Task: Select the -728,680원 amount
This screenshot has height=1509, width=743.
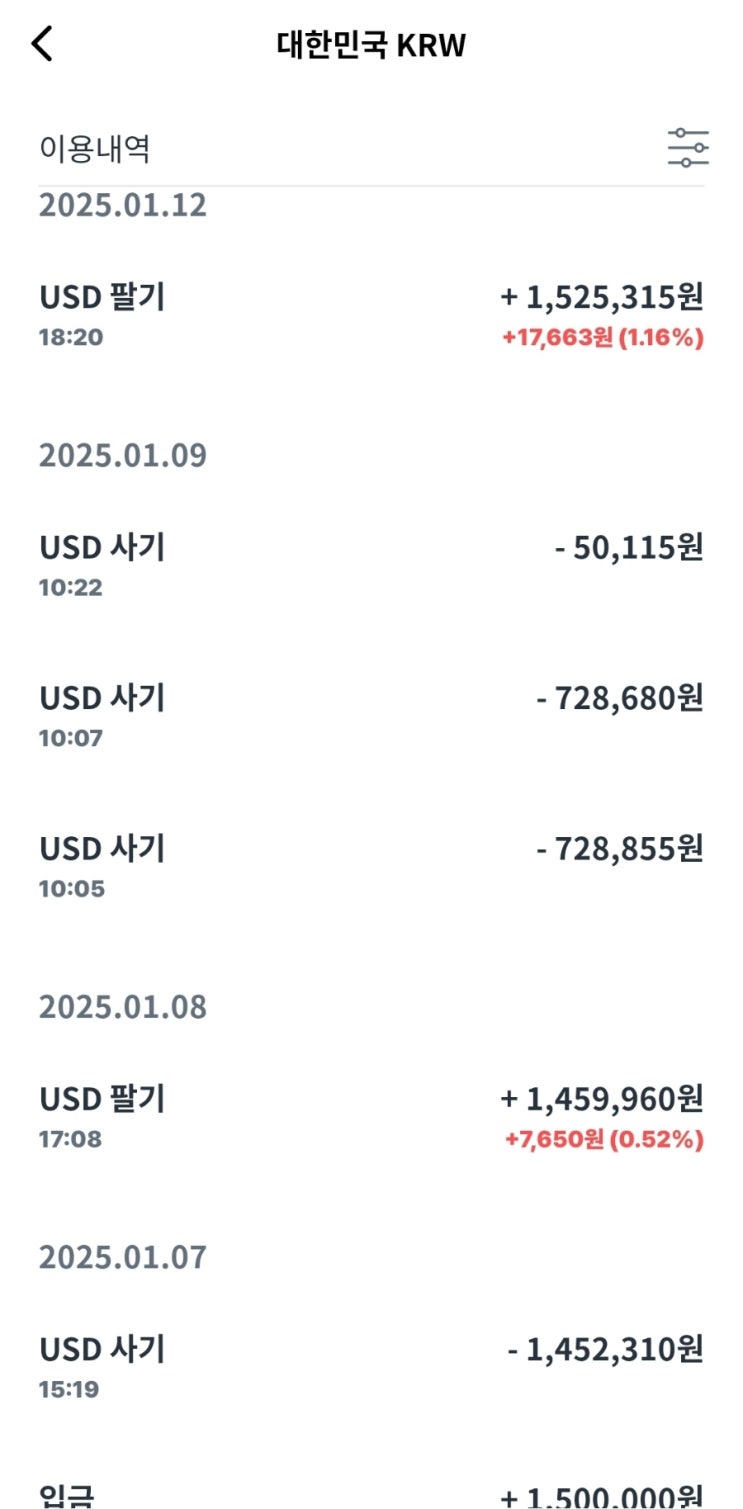Action: click(620, 698)
